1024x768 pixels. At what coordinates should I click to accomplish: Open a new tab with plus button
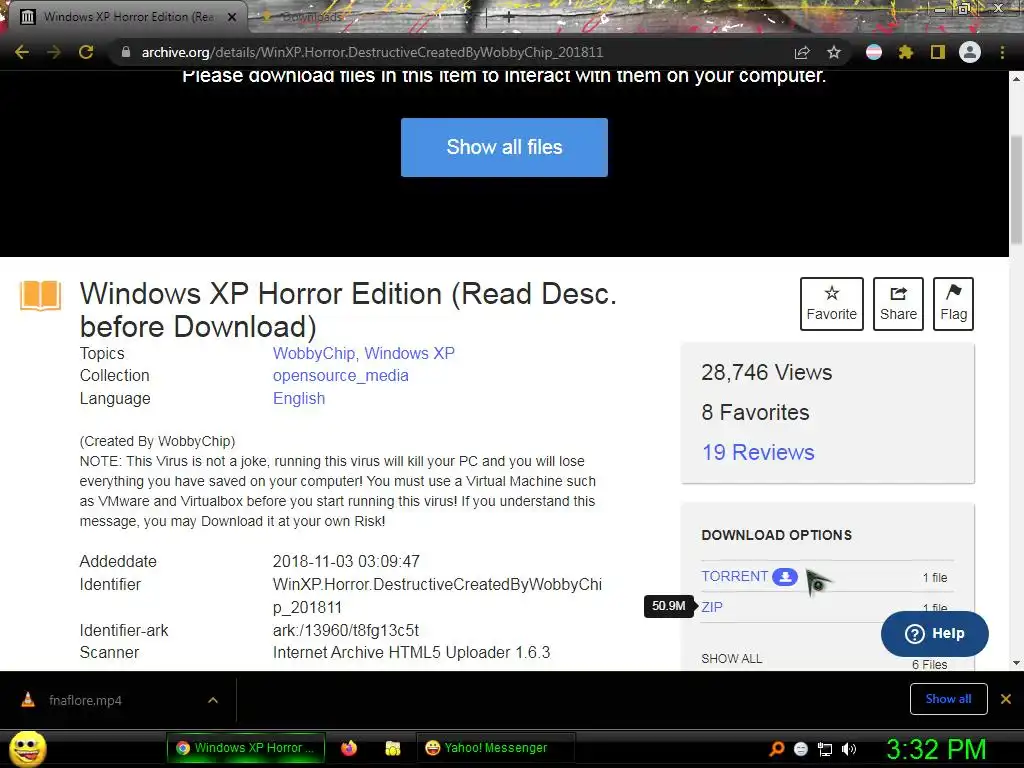point(509,17)
